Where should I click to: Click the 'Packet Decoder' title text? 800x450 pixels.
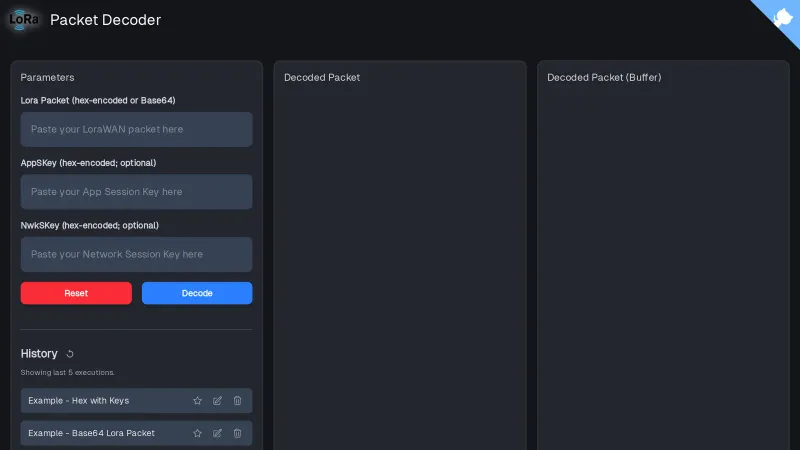105,20
